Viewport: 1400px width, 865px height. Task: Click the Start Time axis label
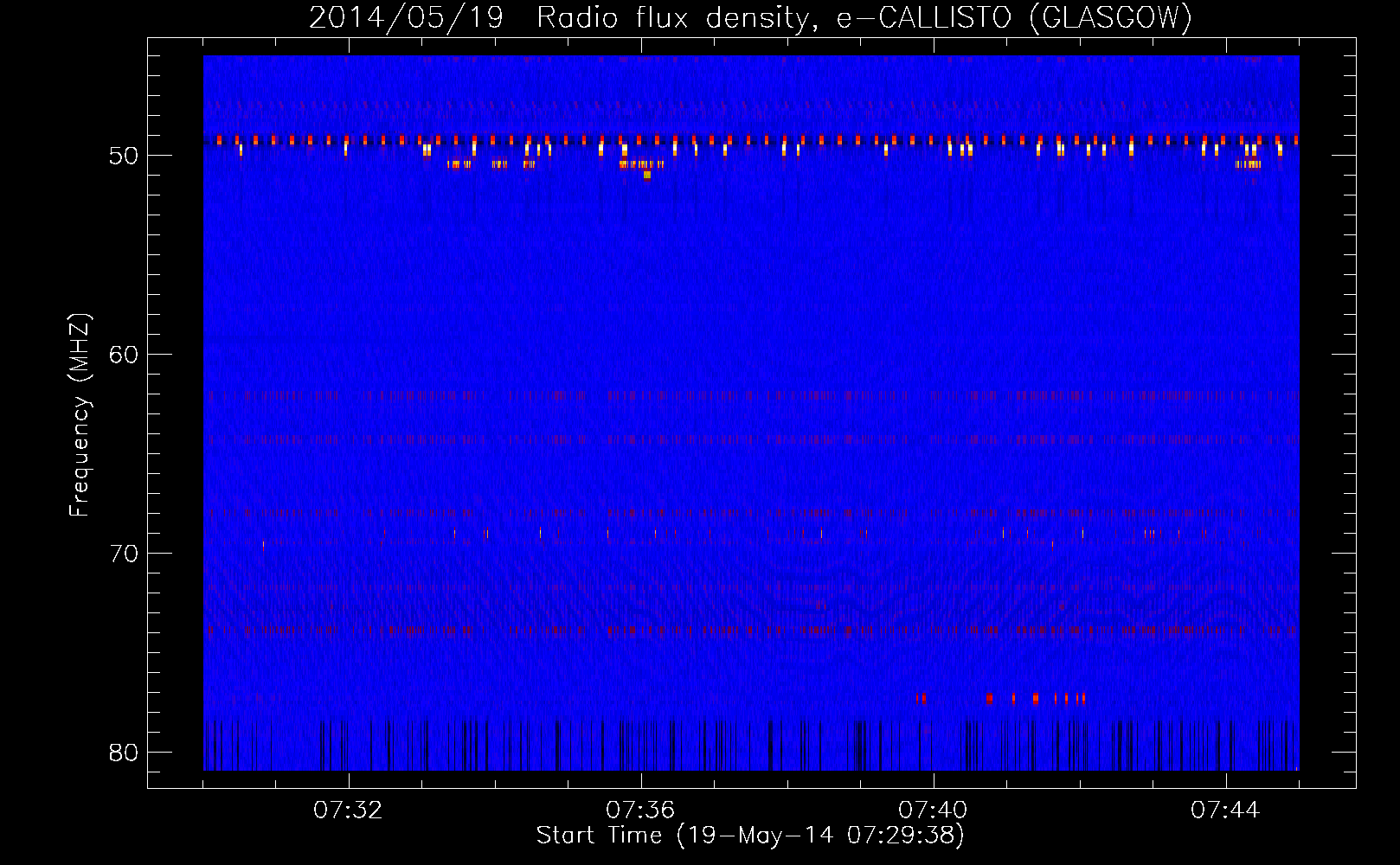pyautogui.click(x=750, y=836)
